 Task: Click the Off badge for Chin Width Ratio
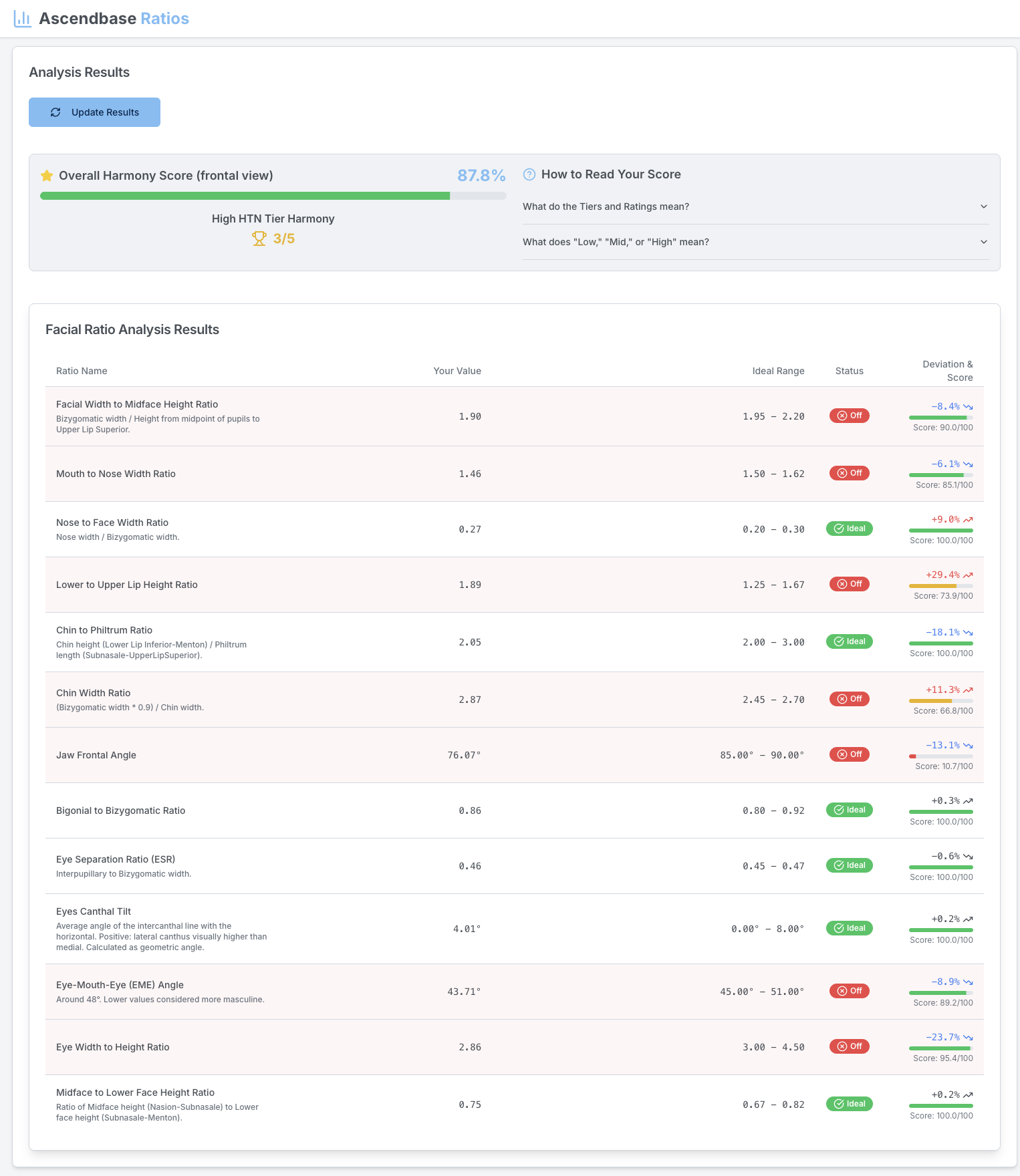click(x=849, y=699)
